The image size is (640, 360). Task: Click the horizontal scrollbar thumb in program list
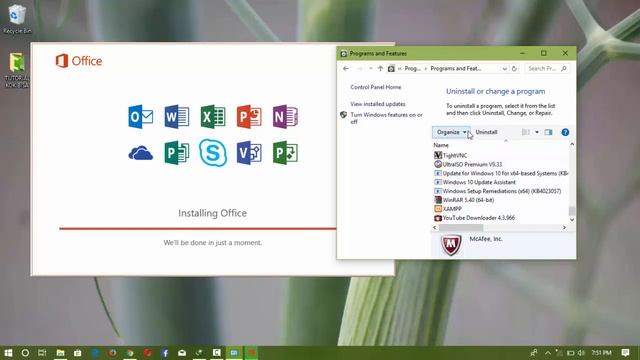(461, 228)
